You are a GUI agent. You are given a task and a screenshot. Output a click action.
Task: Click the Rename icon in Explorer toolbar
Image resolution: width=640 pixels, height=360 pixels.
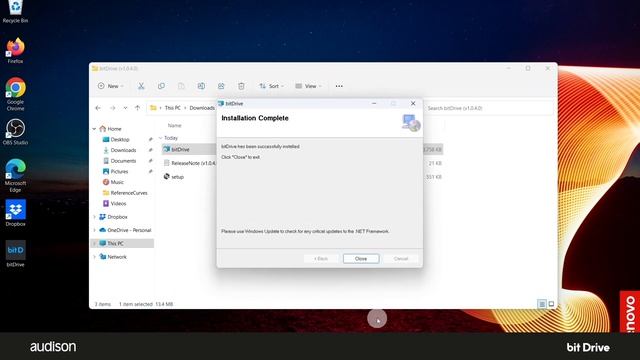[x=201, y=86]
